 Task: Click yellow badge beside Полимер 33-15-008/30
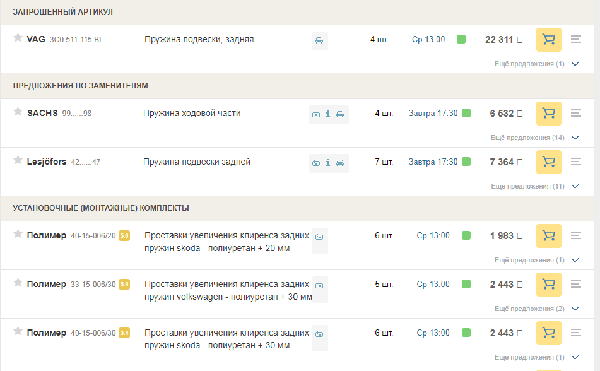coord(124,284)
